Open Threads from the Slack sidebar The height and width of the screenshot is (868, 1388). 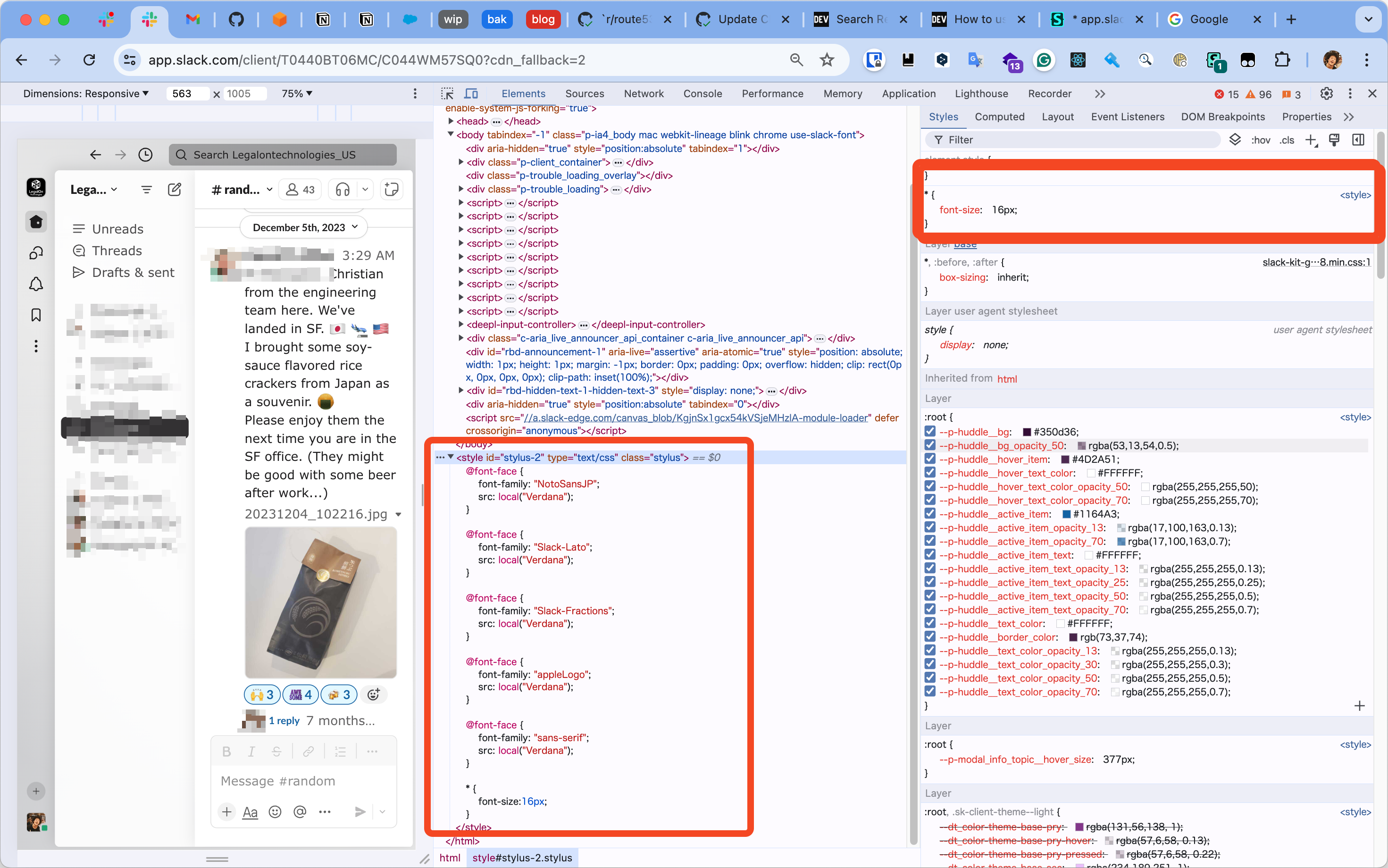coord(117,250)
